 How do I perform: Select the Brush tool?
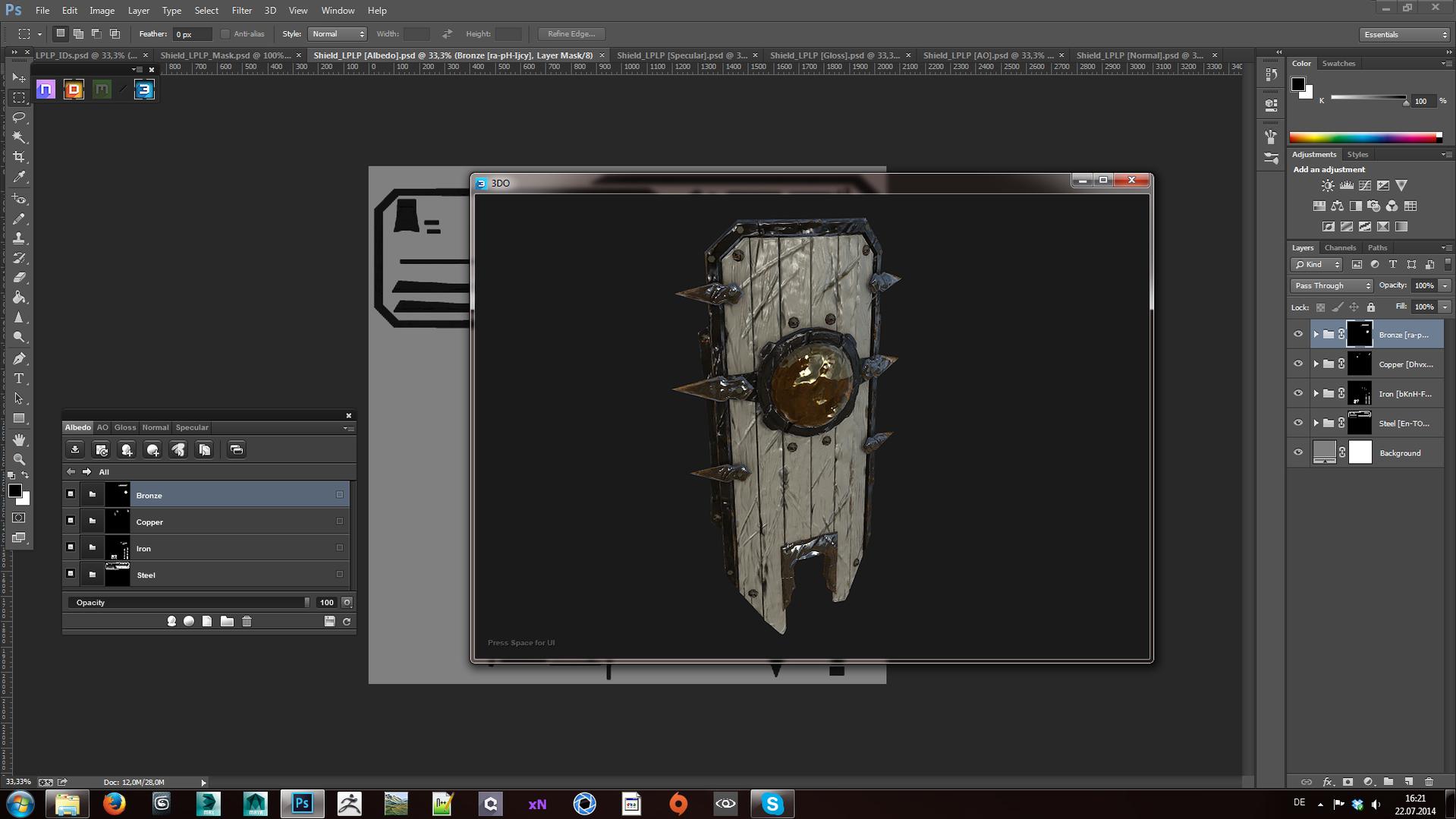click(x=20, y=219)
